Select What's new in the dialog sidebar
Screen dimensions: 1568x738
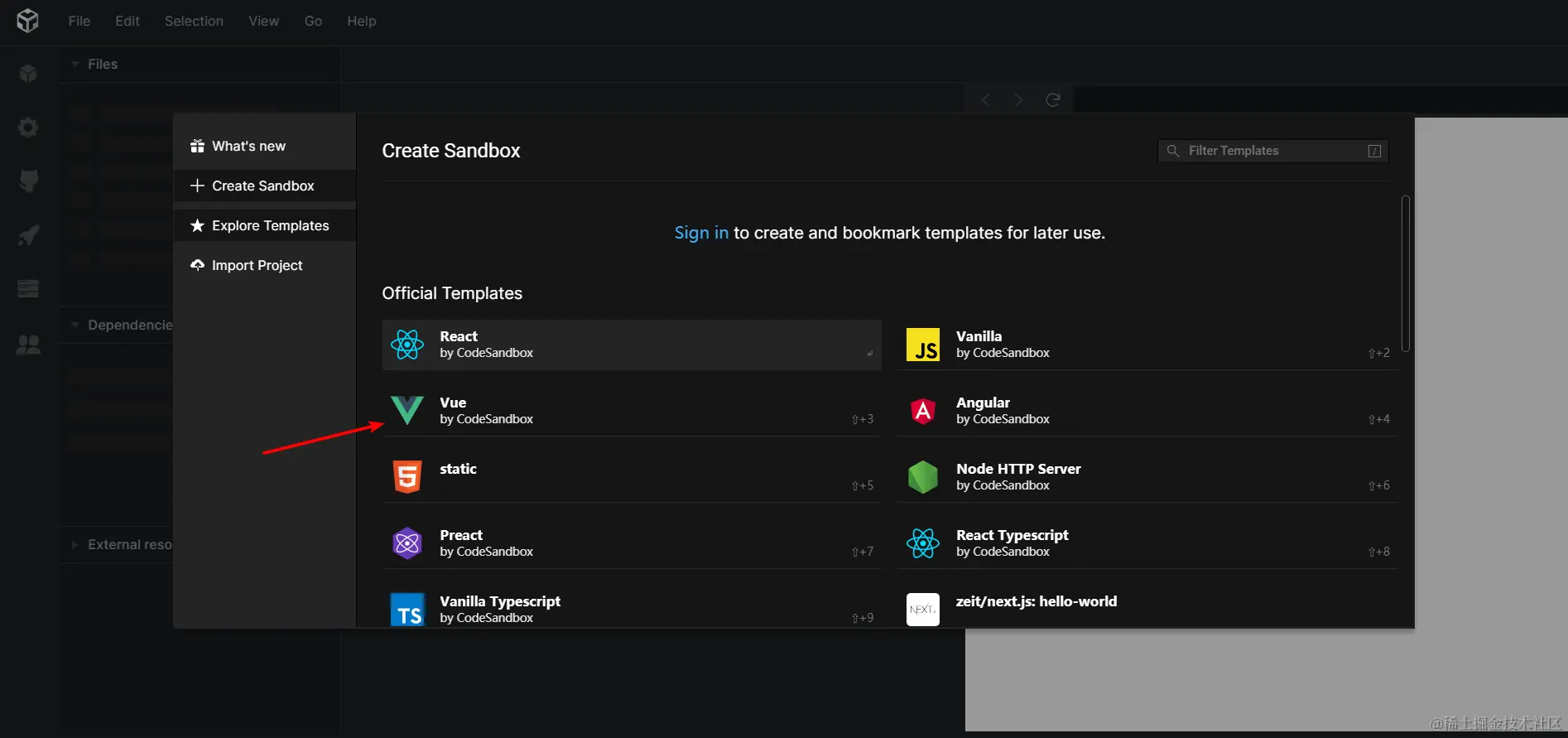coord(265,146)
